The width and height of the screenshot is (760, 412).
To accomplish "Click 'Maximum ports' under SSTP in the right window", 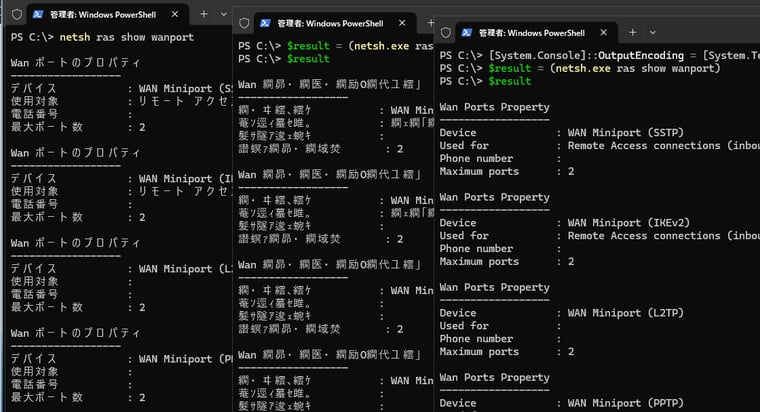I will (x=479, y=172).
